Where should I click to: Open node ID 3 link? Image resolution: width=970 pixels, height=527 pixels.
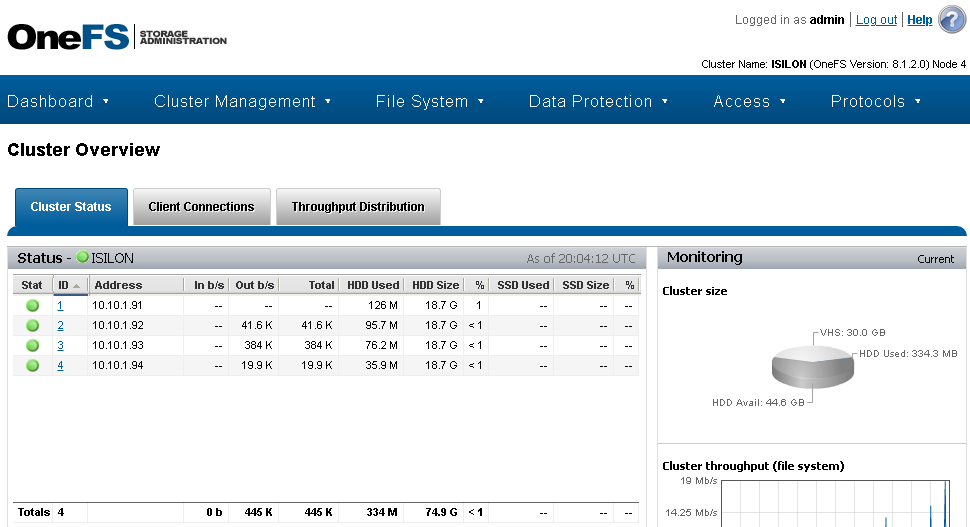coord(60,346)
